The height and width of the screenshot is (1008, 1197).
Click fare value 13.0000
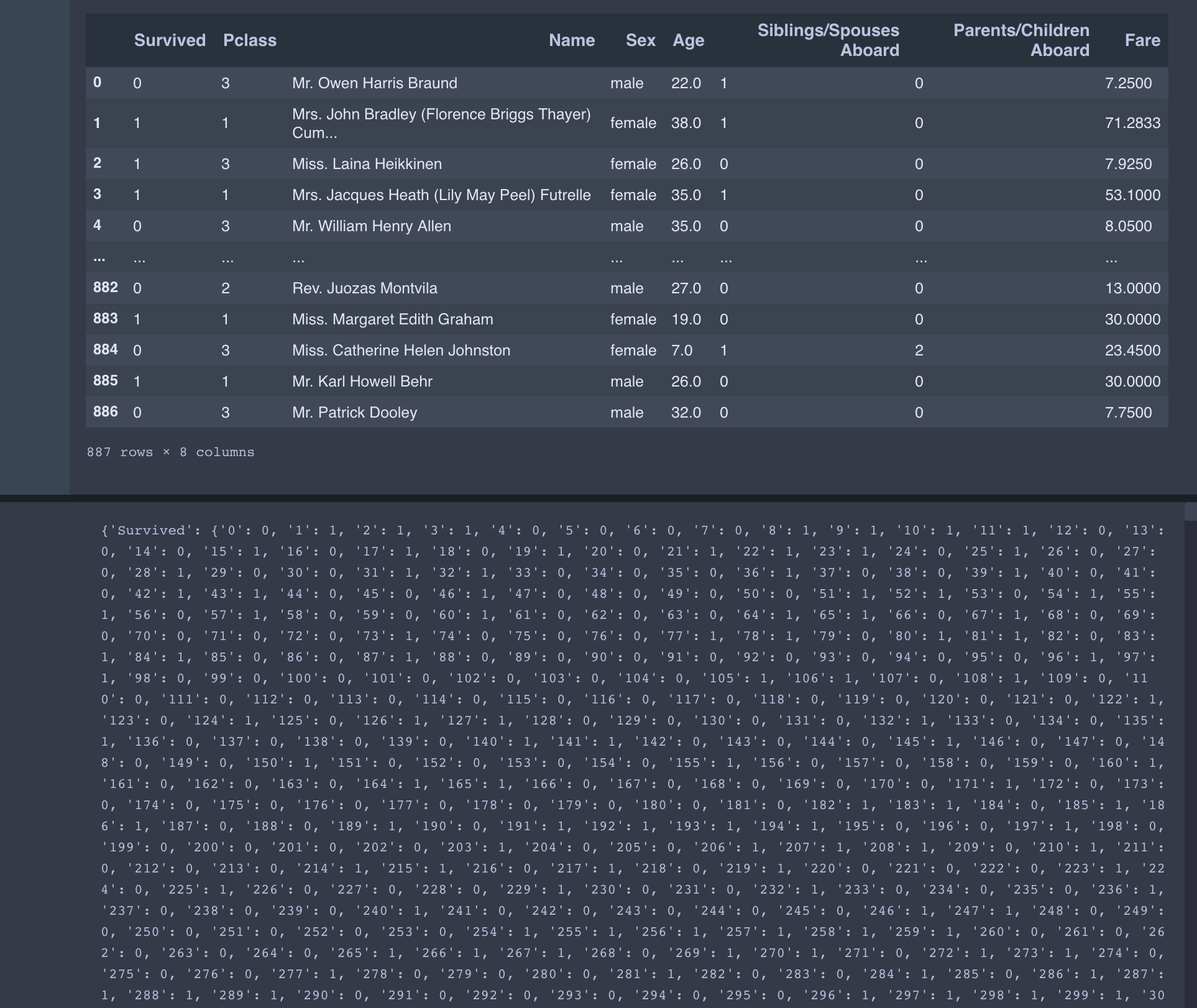click(1132, 288)
